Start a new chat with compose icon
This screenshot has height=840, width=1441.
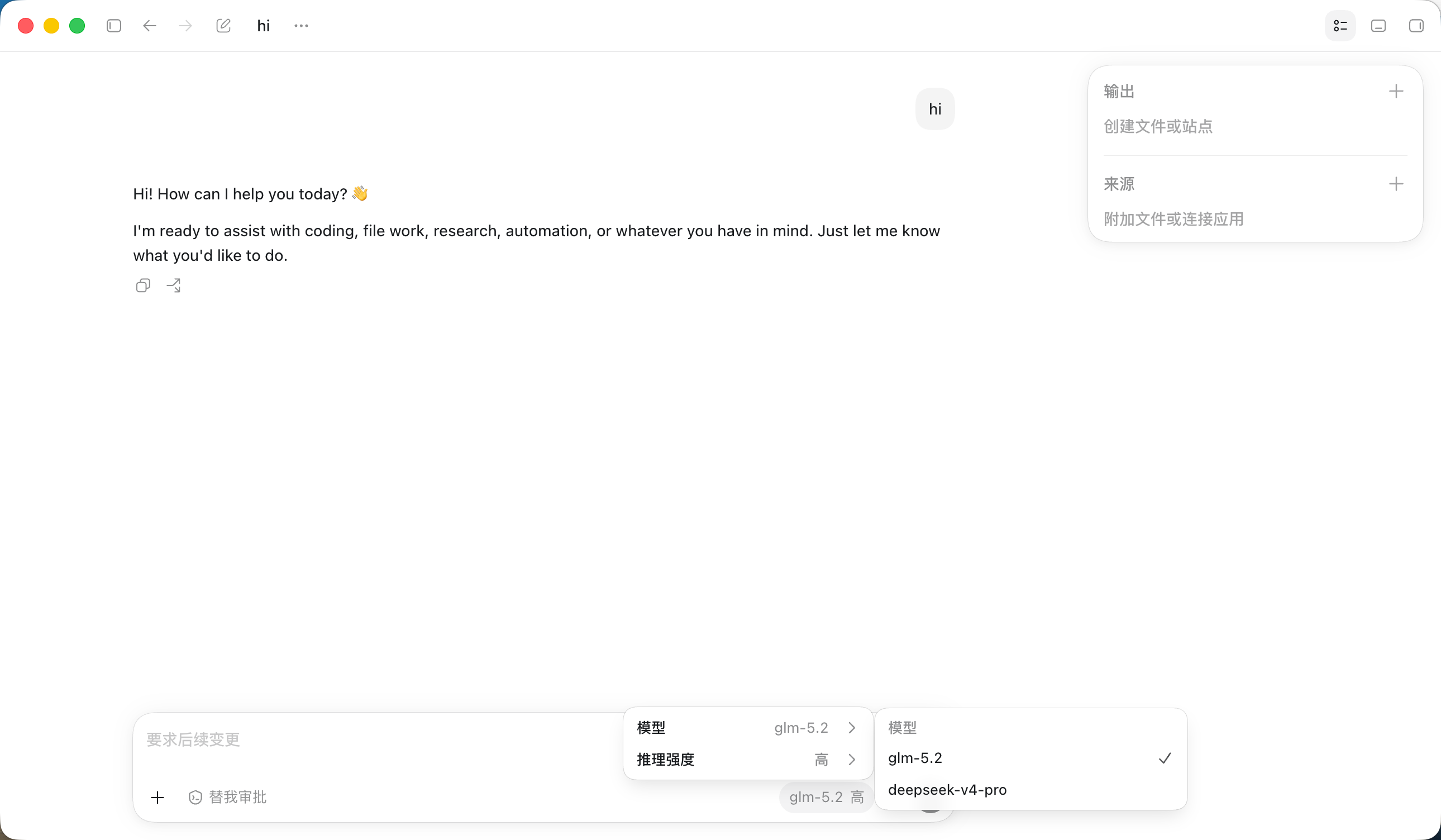[x=223, y=26]
